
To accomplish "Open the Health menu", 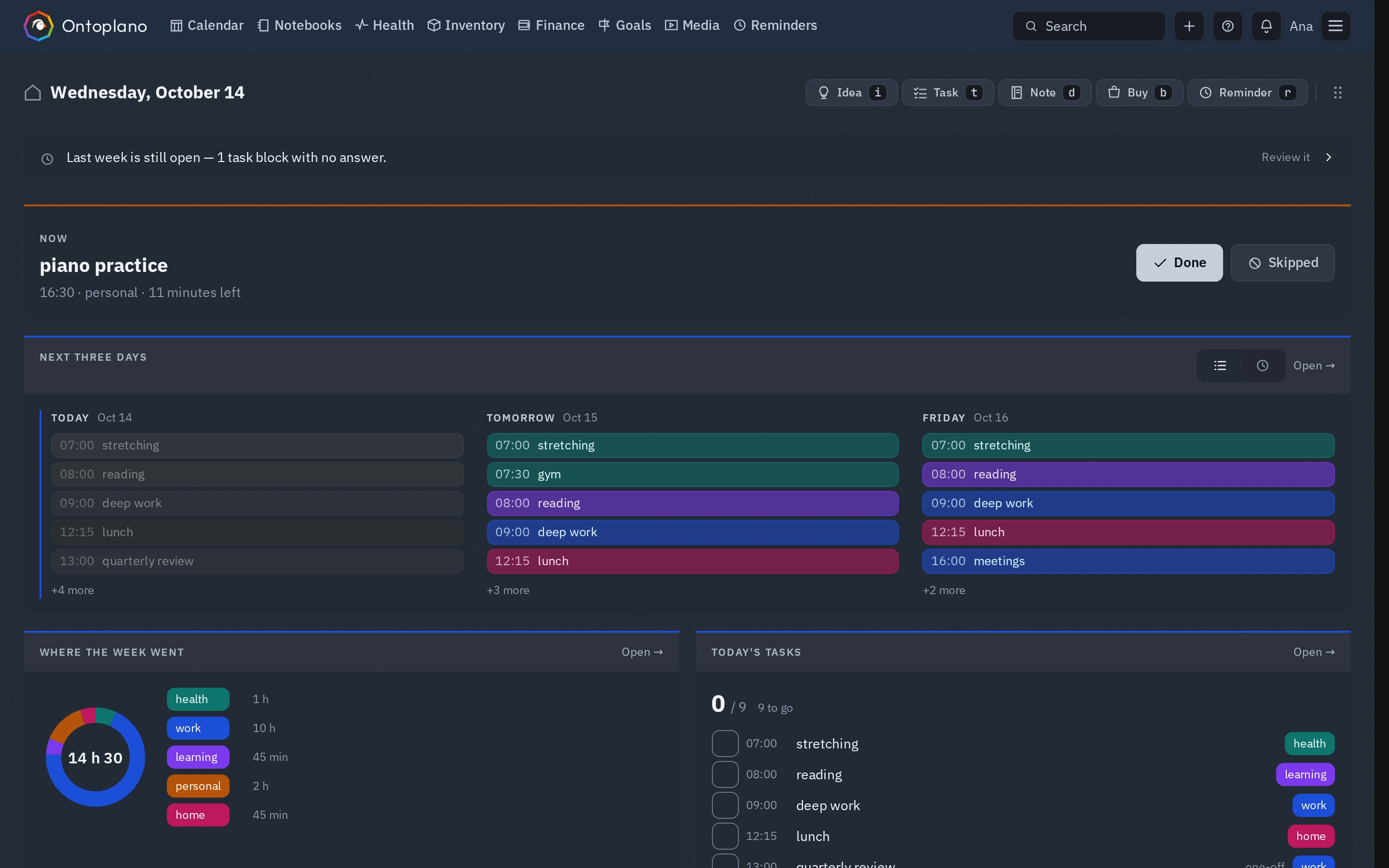I will pos(384,25).
